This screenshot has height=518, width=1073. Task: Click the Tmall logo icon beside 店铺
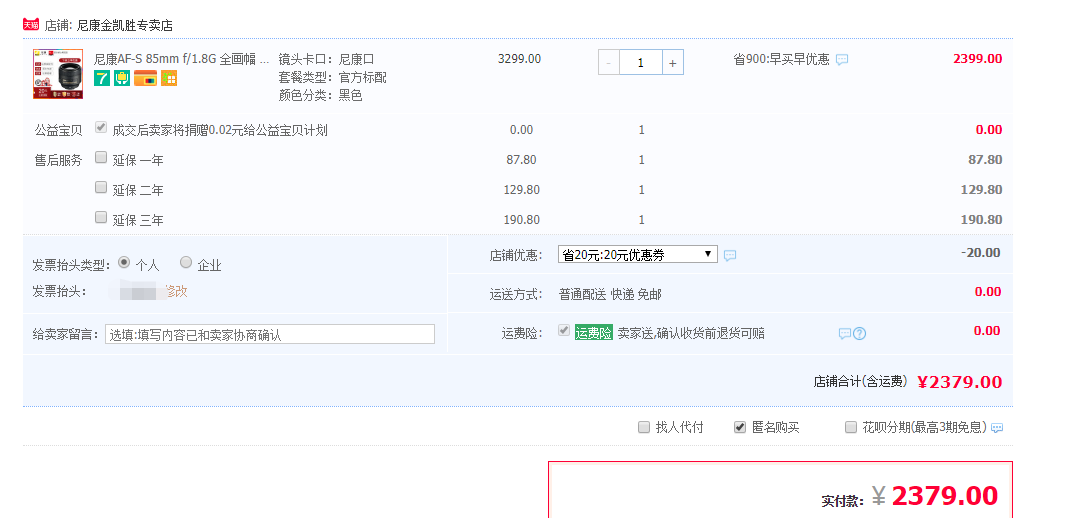[31, 25]
